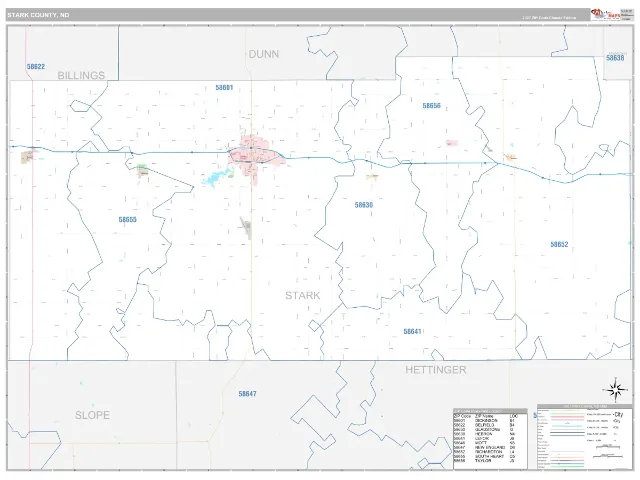Click the DUNN county label
This screenshot has width=640, height=480.
[x=264, y=54]
